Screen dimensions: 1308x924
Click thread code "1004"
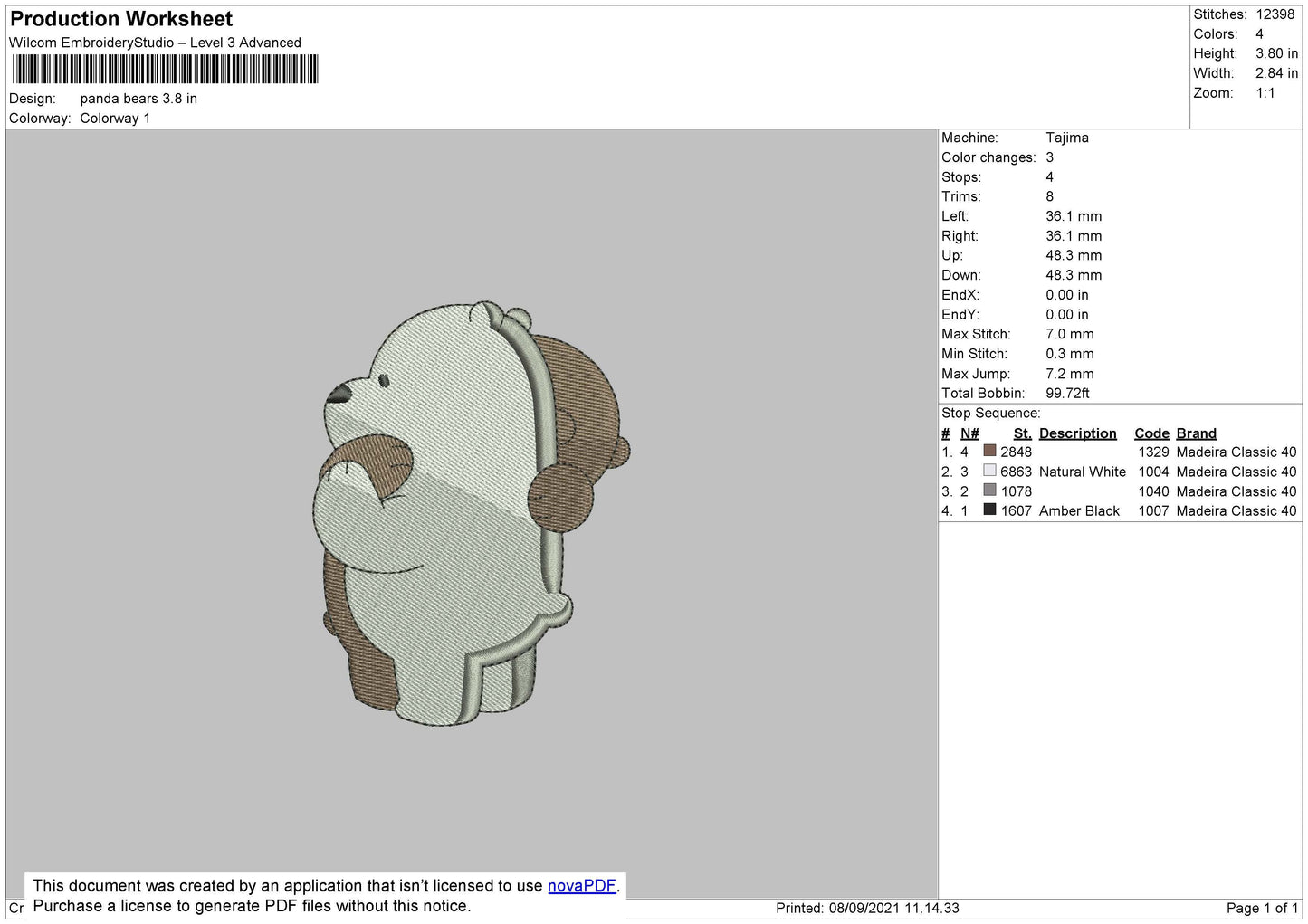click(1154, 472)
